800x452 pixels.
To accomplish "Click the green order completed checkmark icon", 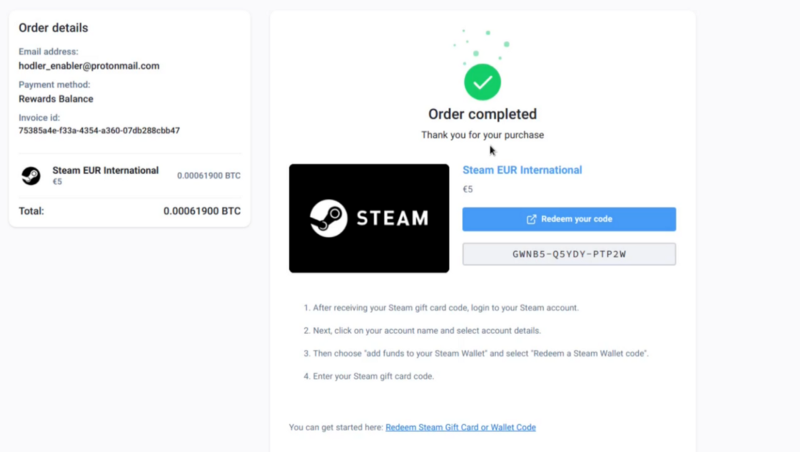I will coord(482,82).
